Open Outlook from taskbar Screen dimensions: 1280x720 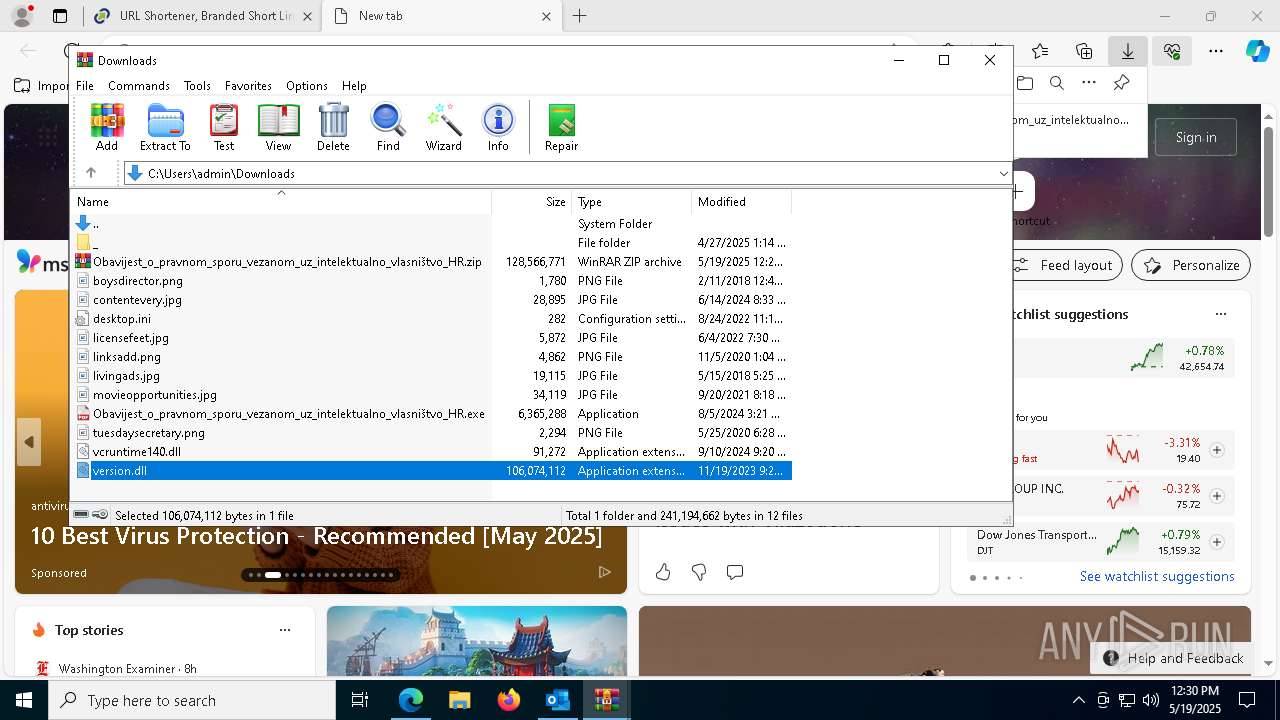(x=557, y=700)
